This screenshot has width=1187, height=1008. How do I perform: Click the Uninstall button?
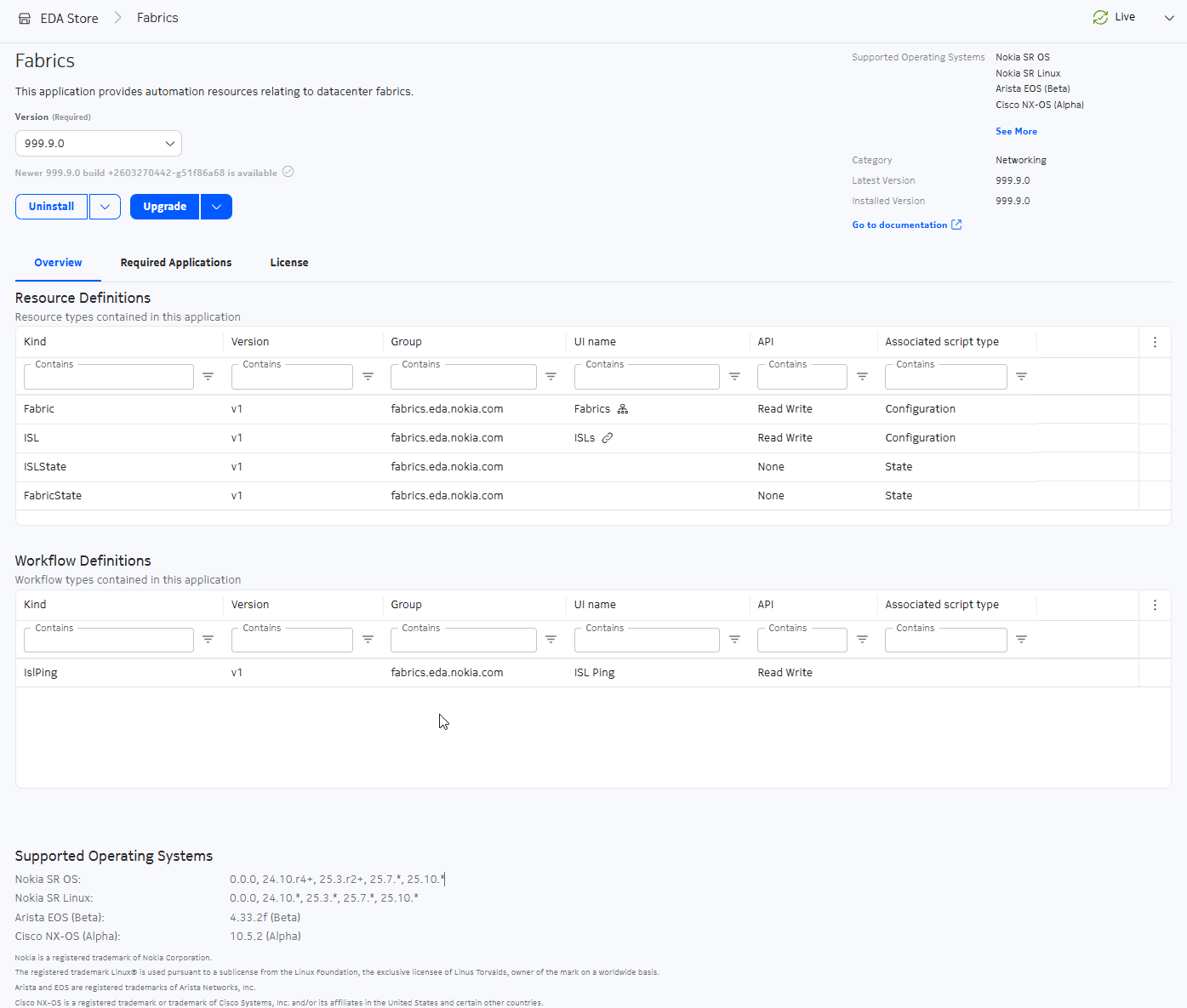pyautogui.click(x=51, y=207)
